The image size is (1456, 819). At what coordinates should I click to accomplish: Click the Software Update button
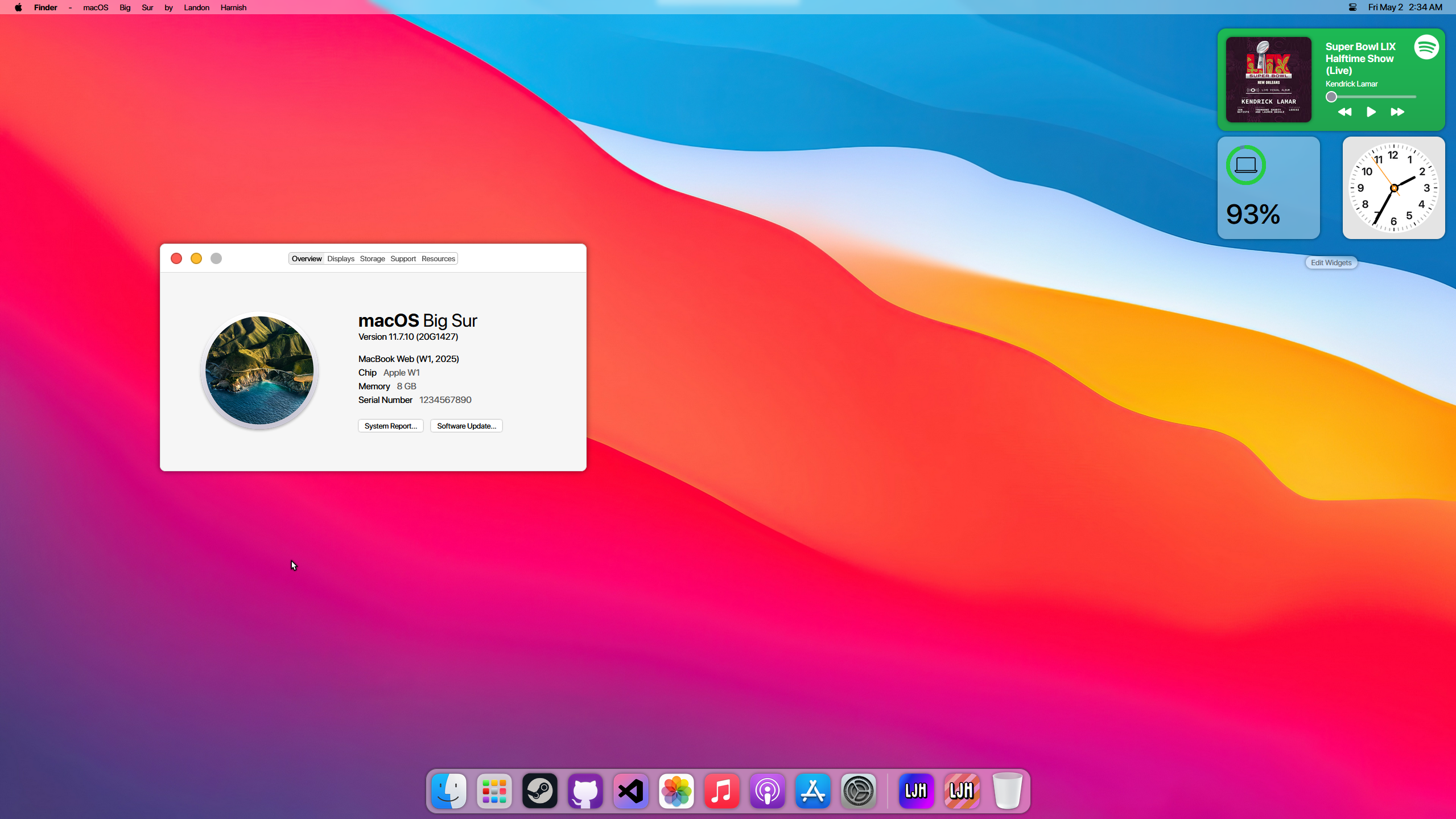pos(467,426)
